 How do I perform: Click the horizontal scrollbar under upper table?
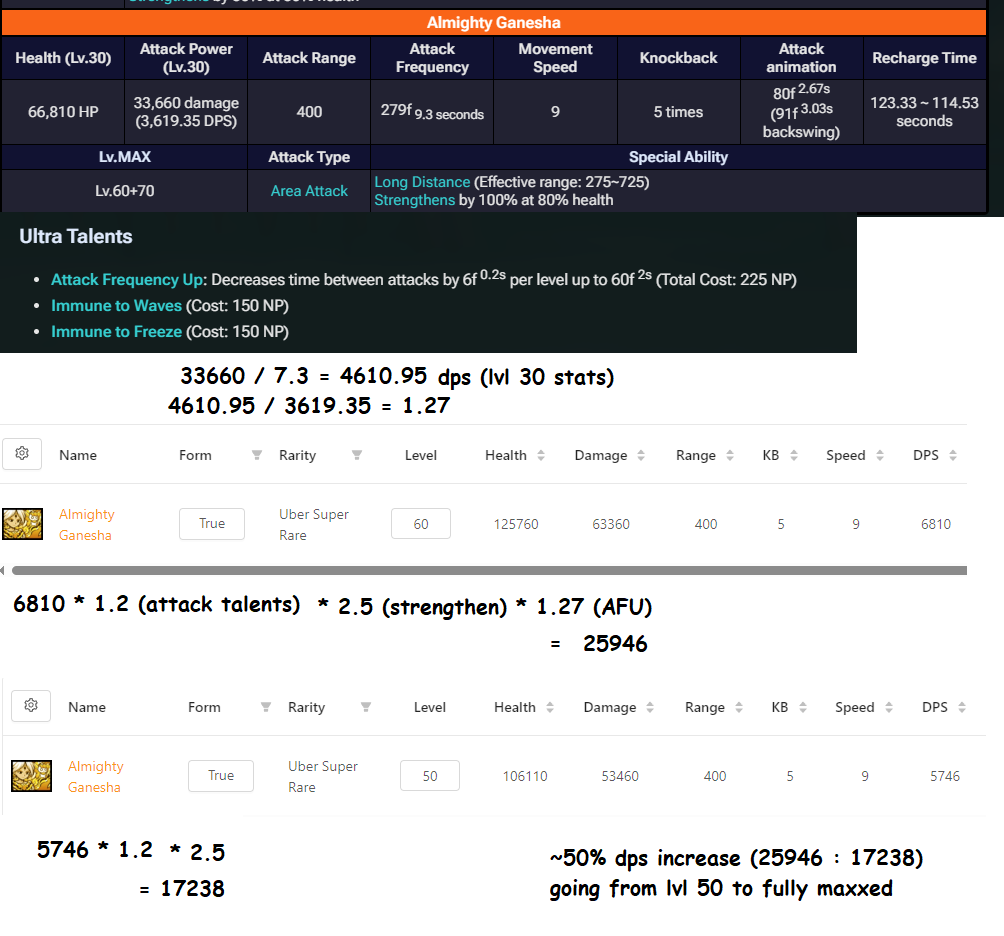[x=489, y=570]
